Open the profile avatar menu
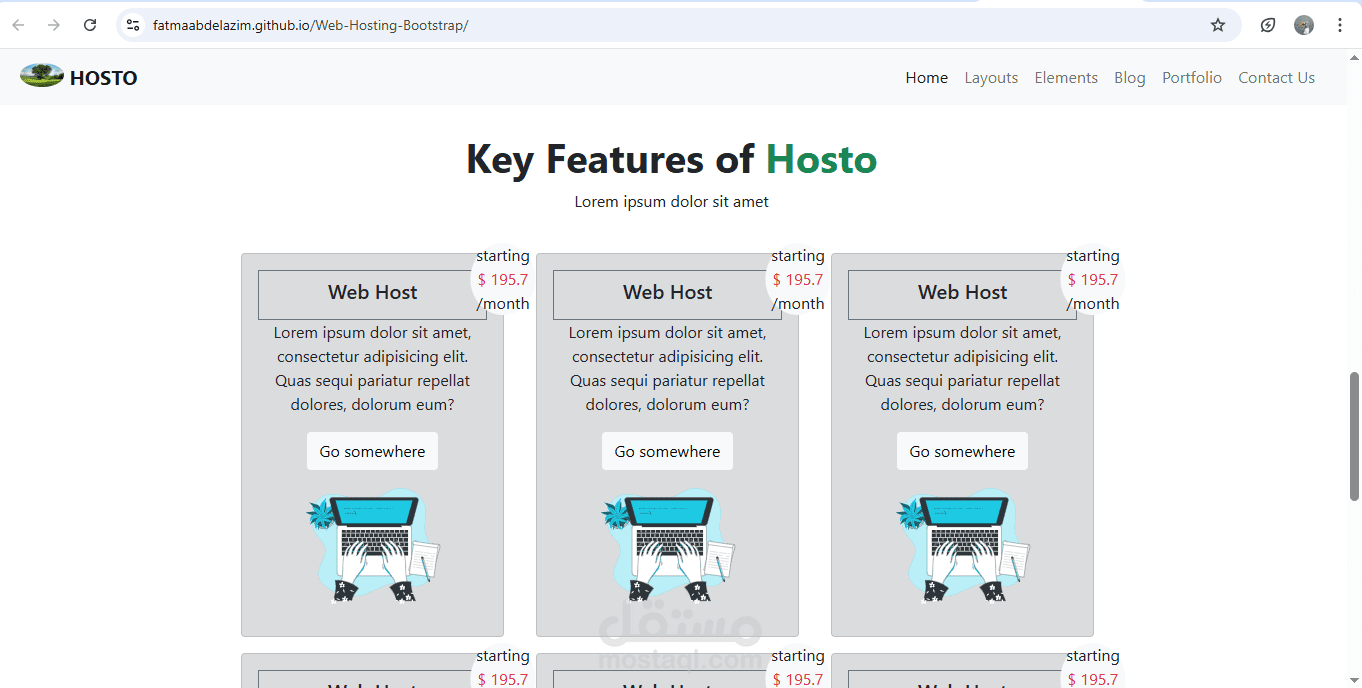The height and width of the screenshot is (688, 1362). (x=1304, y=25)
